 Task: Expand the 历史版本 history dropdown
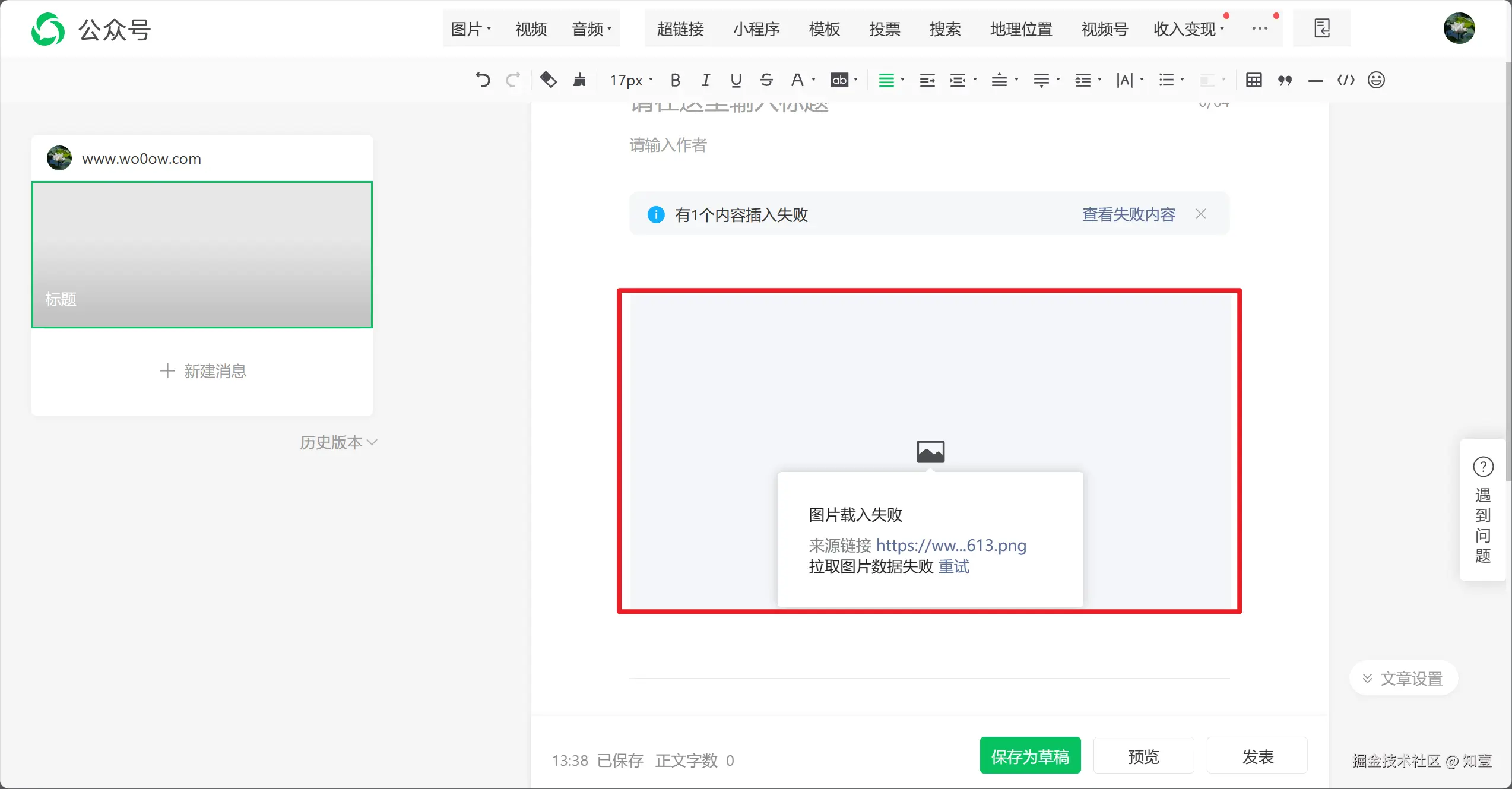(338, 442)
